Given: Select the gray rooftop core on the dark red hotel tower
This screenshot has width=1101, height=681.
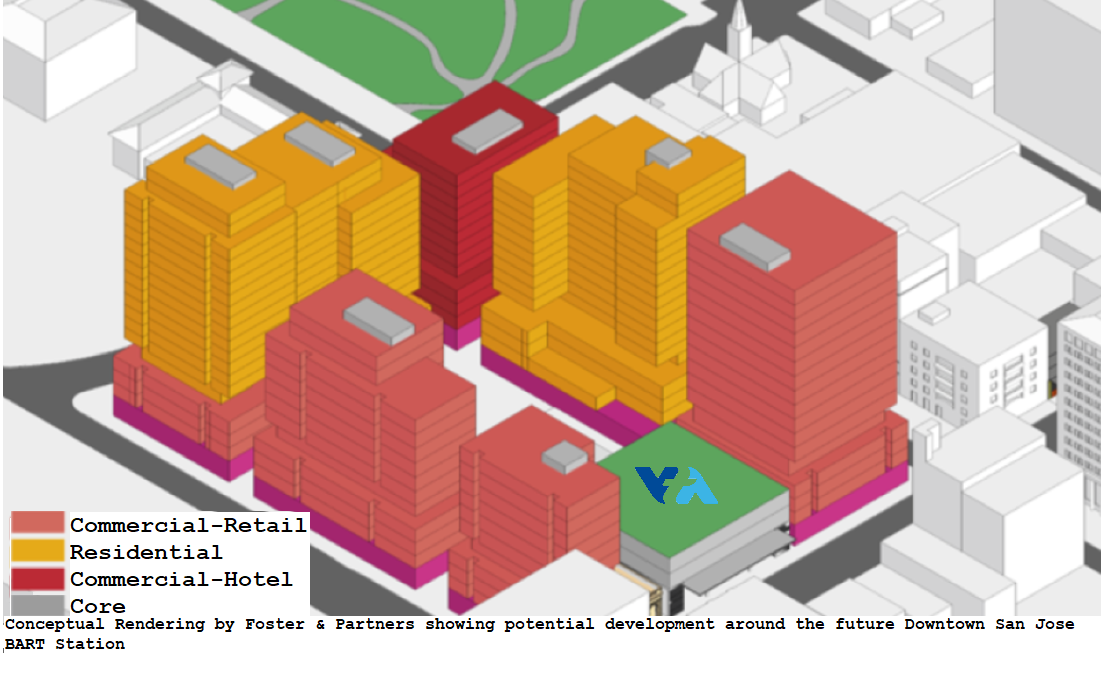Looking at the screenshot, I should pyautogui.click(x=487, y=131).
